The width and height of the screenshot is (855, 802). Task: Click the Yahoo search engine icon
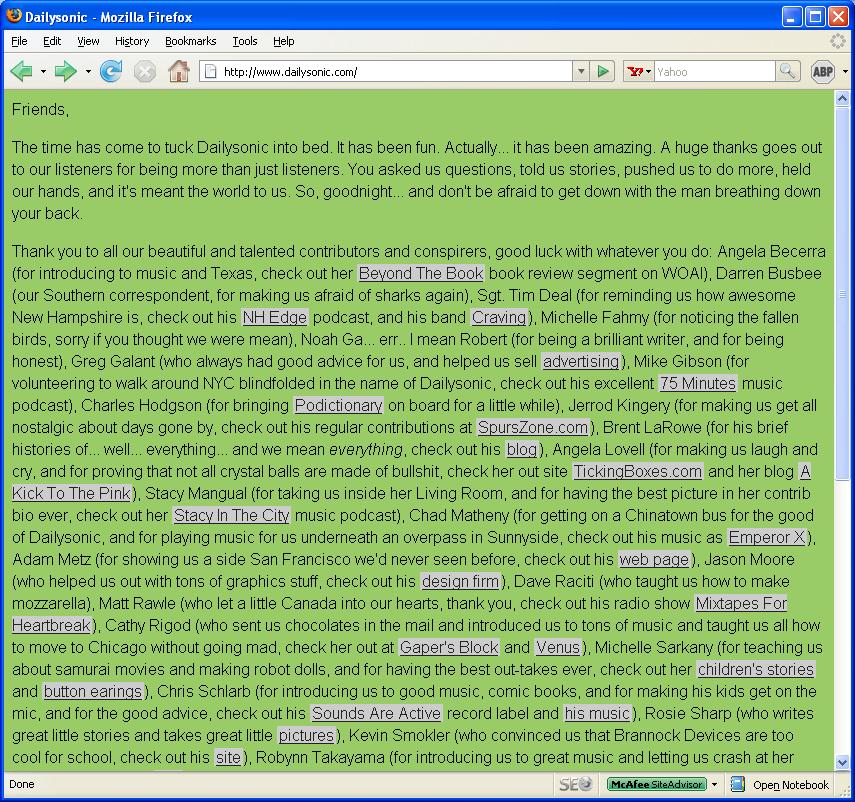tap(635, 71)
